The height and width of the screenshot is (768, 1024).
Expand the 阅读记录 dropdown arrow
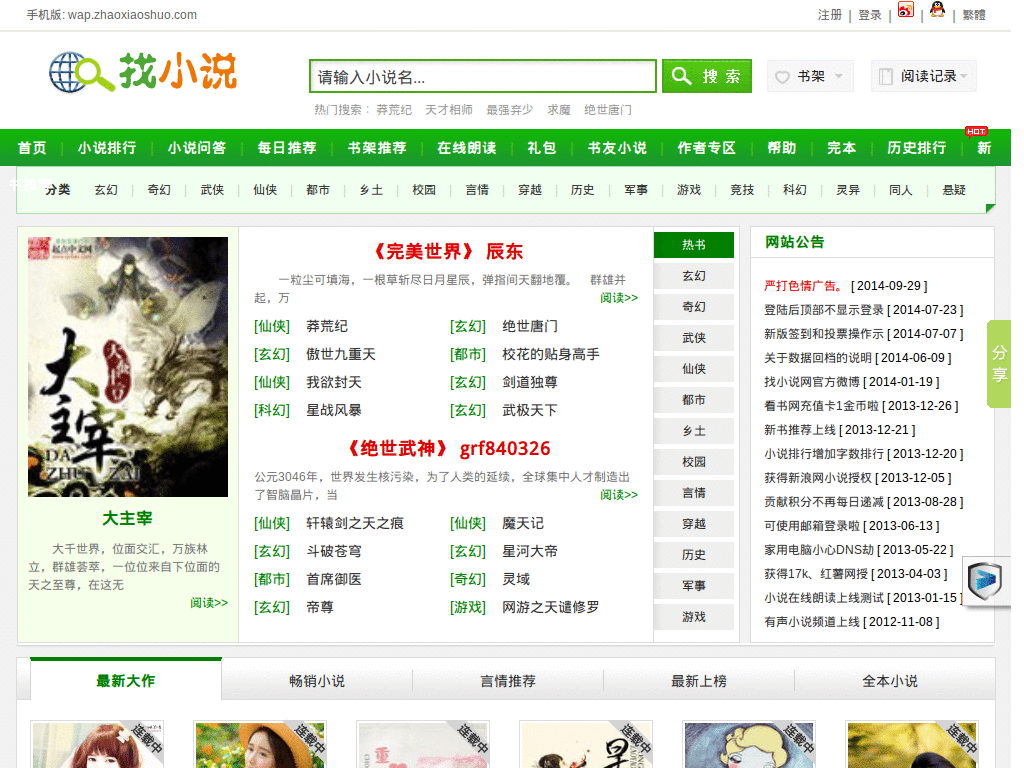point(963,76)
